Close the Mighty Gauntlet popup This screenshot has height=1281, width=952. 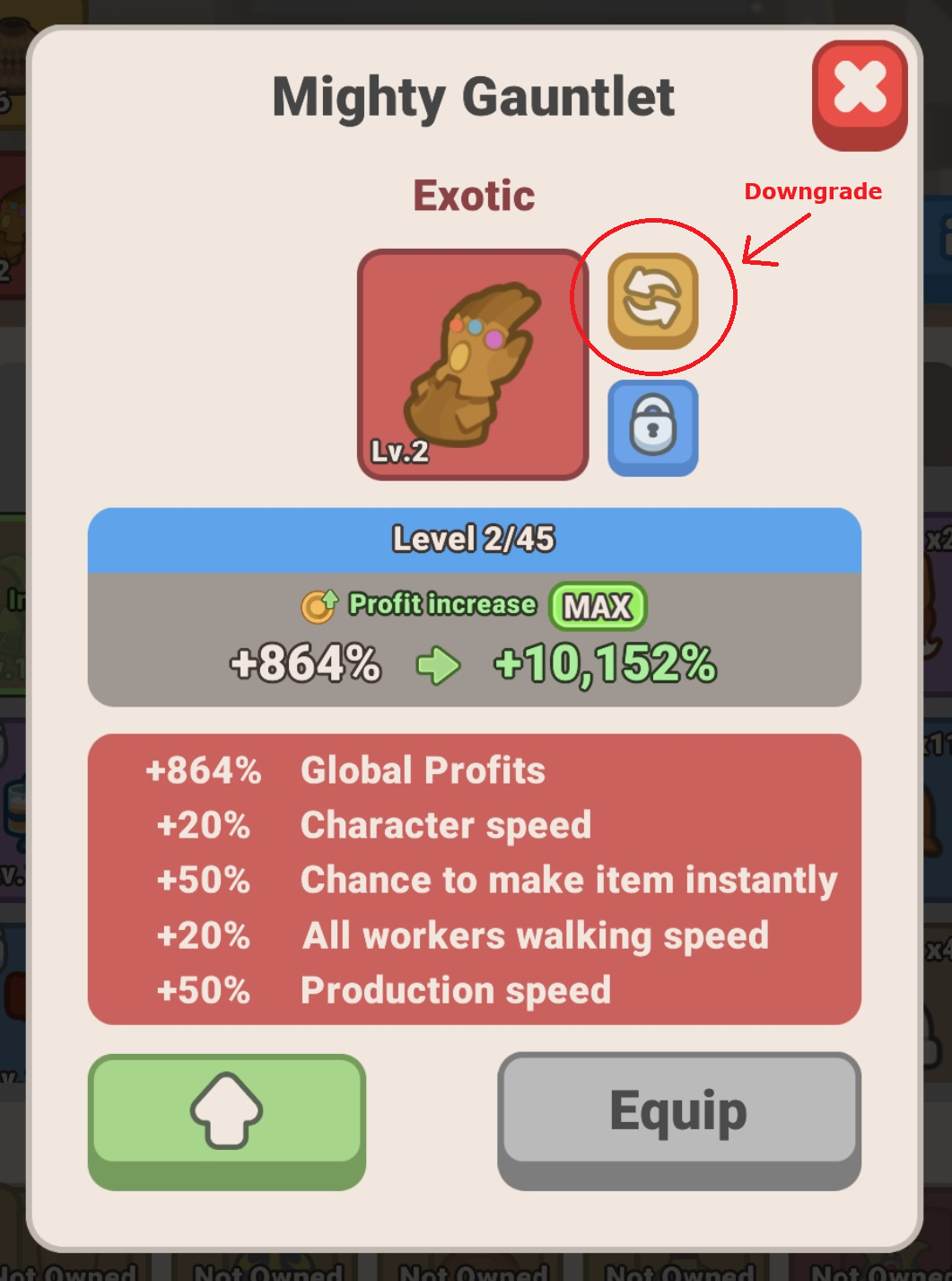click(x=860, y=95)
